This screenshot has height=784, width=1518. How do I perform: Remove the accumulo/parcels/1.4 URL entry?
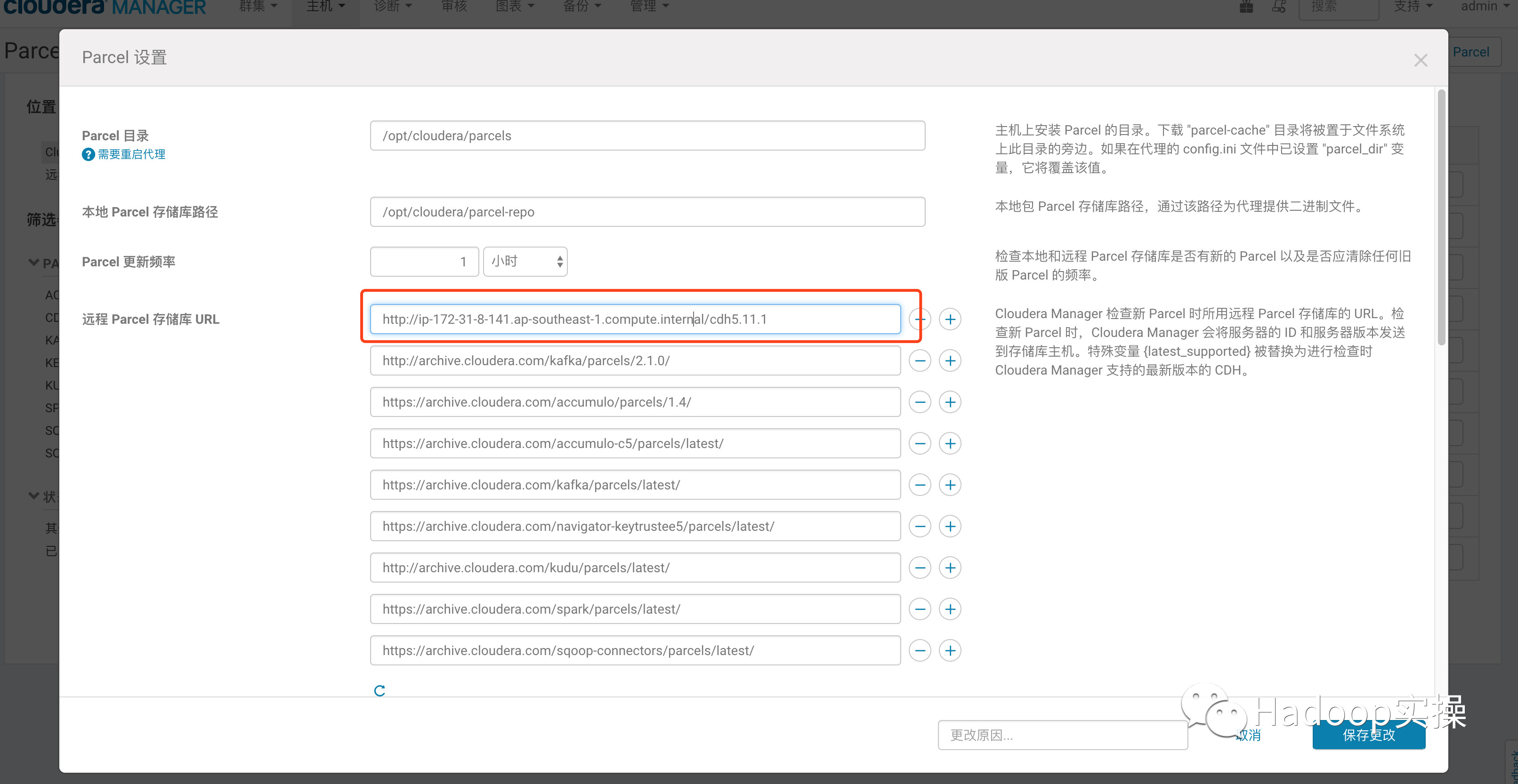point(920,402)
